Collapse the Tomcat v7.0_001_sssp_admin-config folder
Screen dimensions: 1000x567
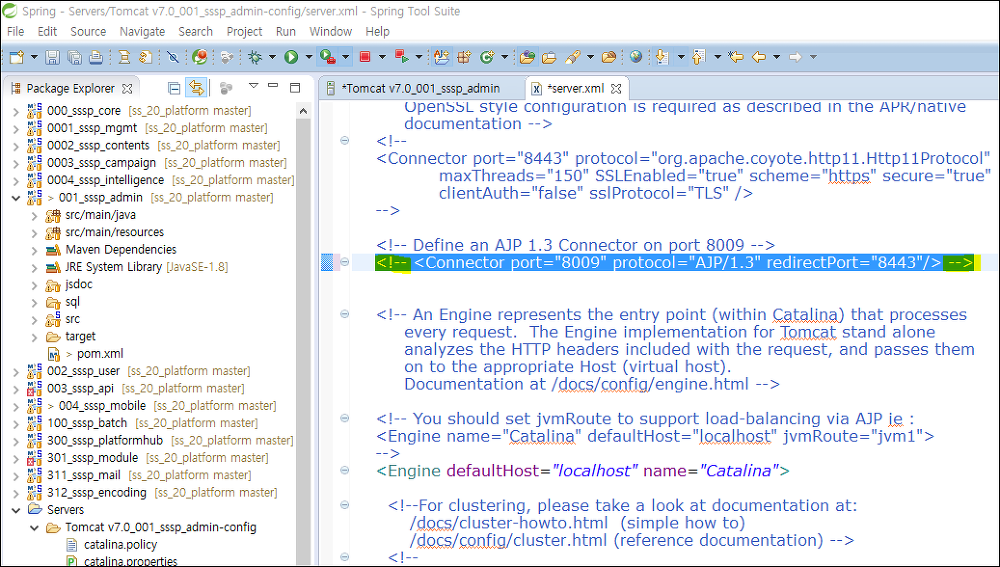pos(34,527)
